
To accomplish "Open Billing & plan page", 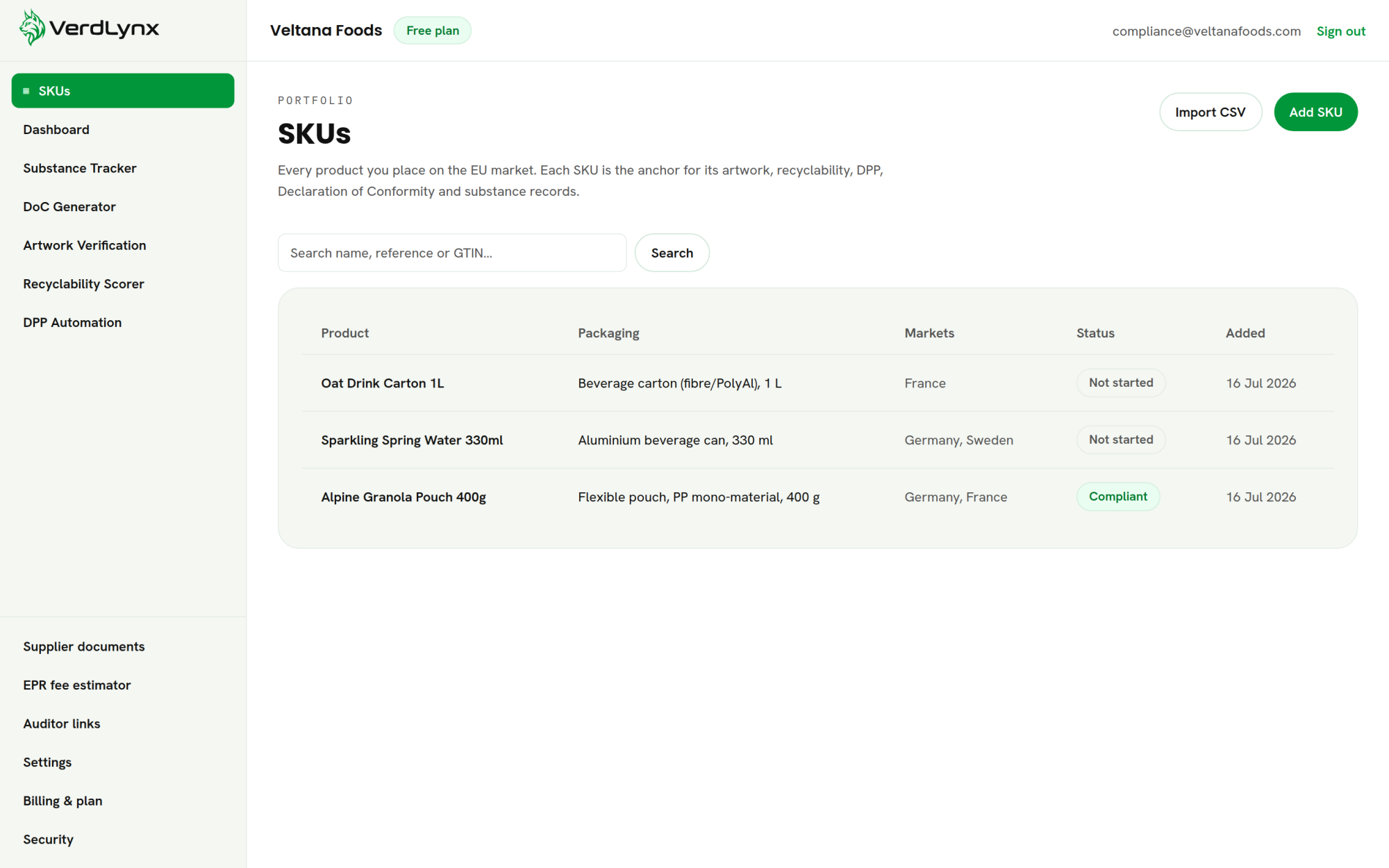I will point(63,801).
